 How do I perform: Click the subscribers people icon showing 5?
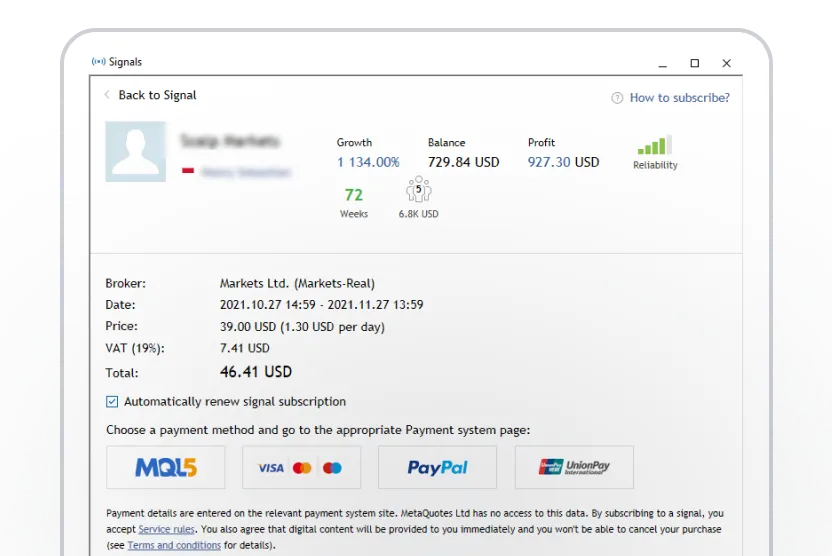coord(419,189)
